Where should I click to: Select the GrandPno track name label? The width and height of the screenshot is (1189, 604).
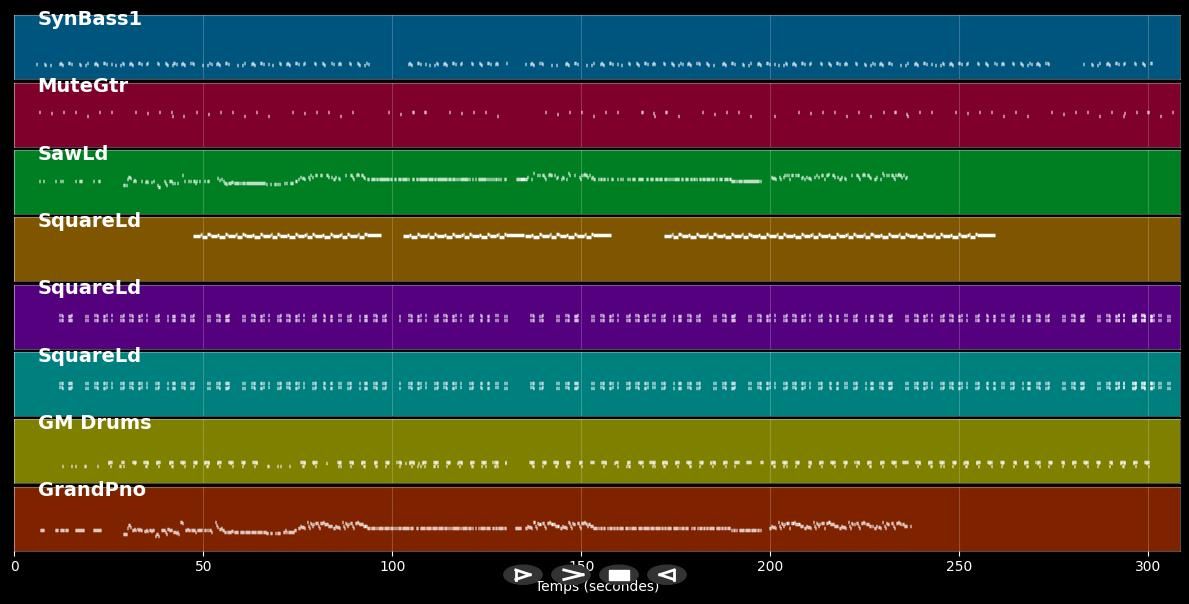(x=91, y=490)
